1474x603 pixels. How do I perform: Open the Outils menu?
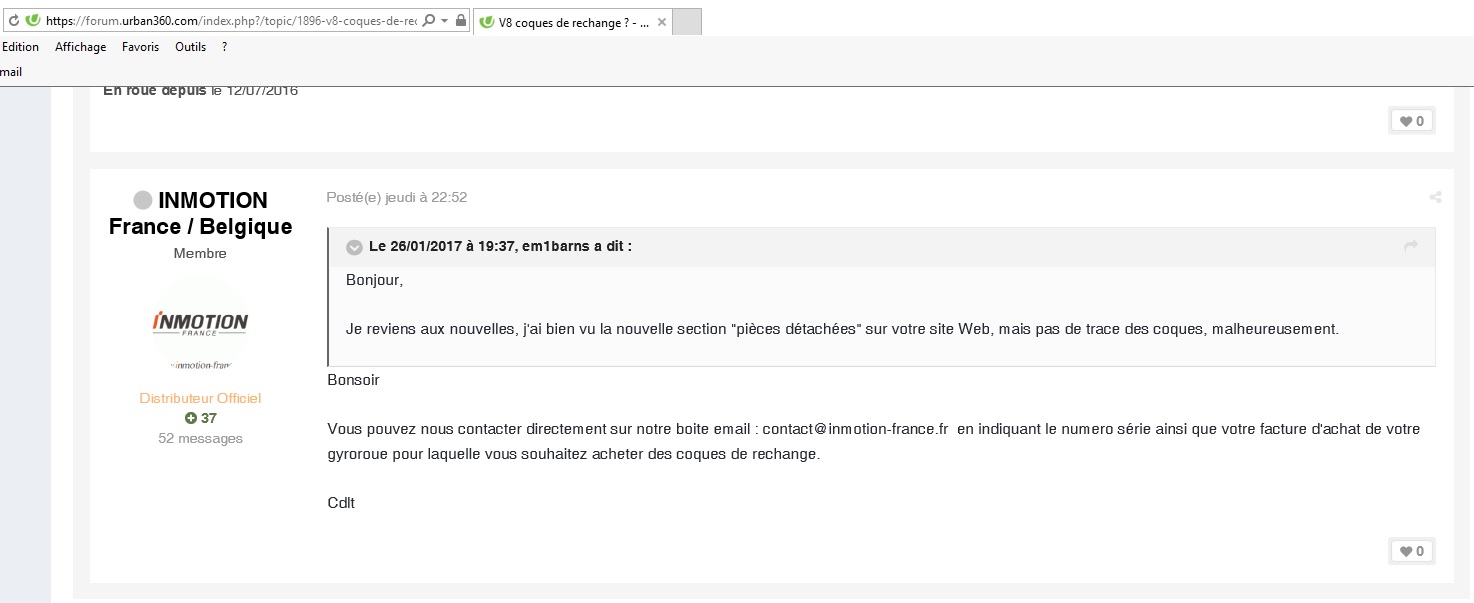pyautogui.click(x=190, y=47)
